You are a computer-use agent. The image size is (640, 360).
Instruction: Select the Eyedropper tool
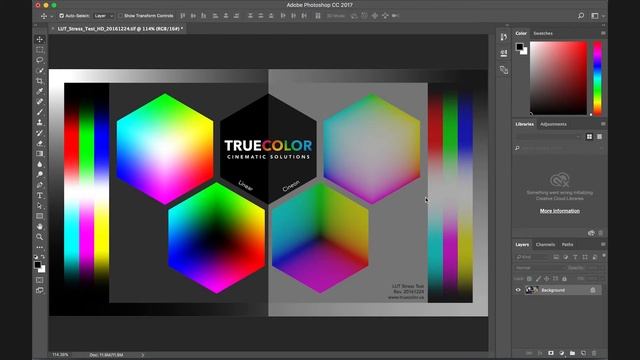(x=40, y=91)
